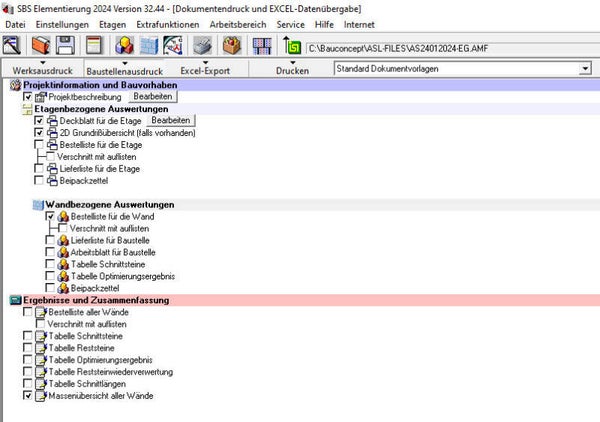The width and height of the screenshot is (600, 422).
Task: Open the Etagen menu
Action: (x=112, y=24)
